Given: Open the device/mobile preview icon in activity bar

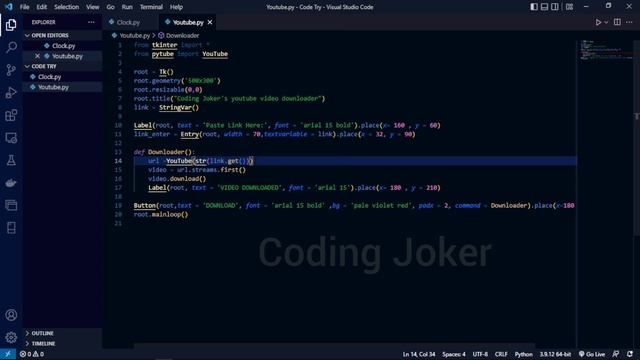Looking at the screenshot, I should [x=11, y=228].
